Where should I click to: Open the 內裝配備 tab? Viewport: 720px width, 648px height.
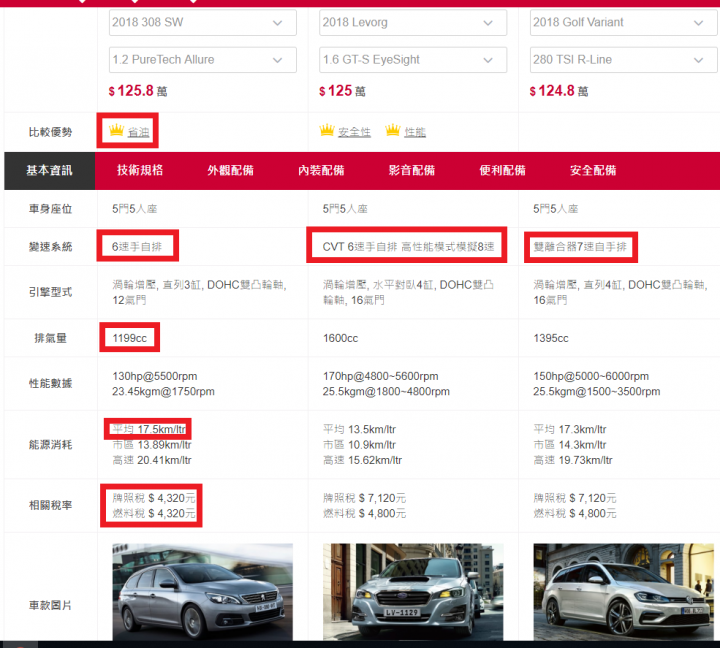pyautogui.click(x=321, y=170)
